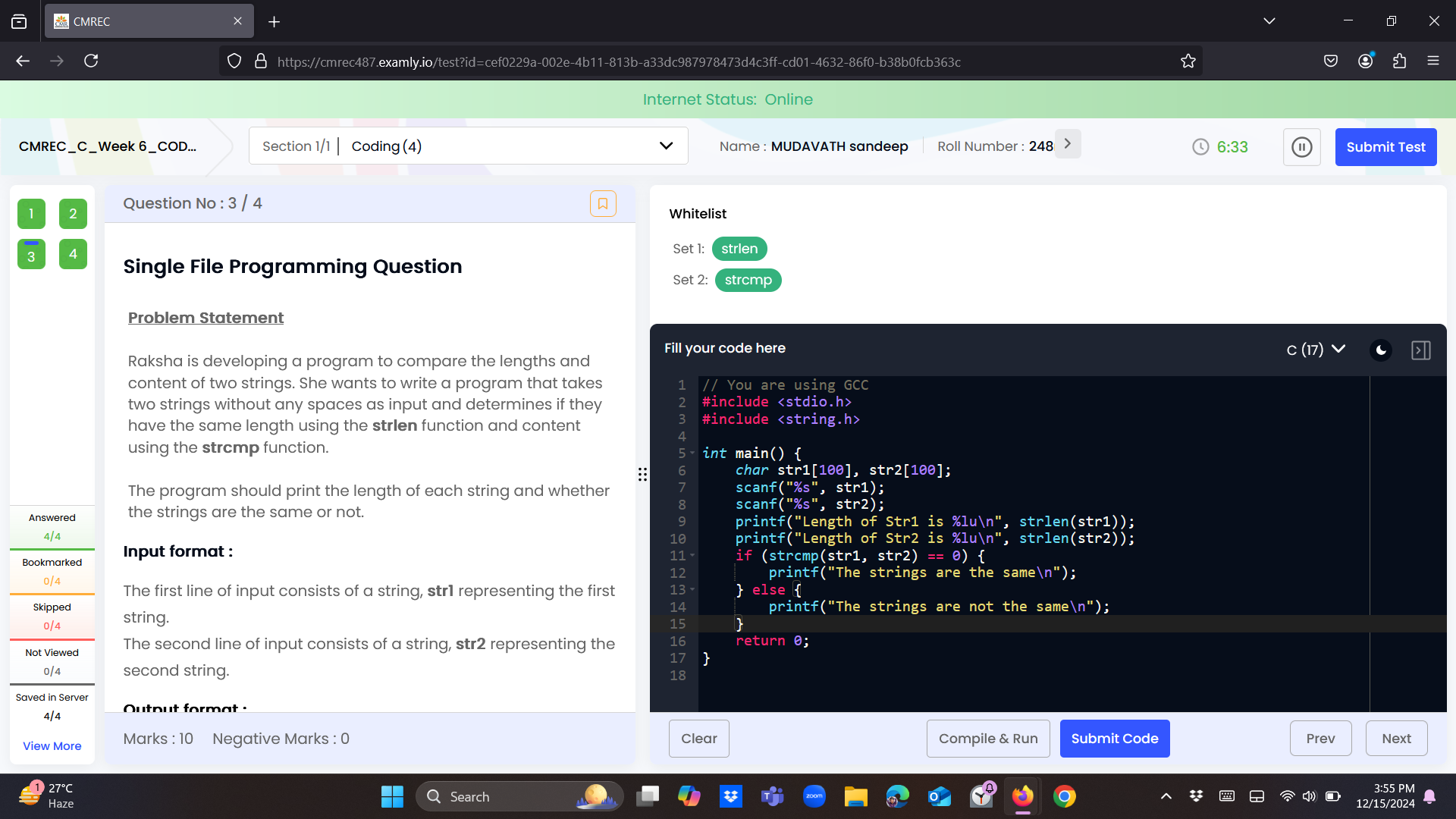Show hidden system tray icons
1456x819 pixels.
tap(1166, 796)
